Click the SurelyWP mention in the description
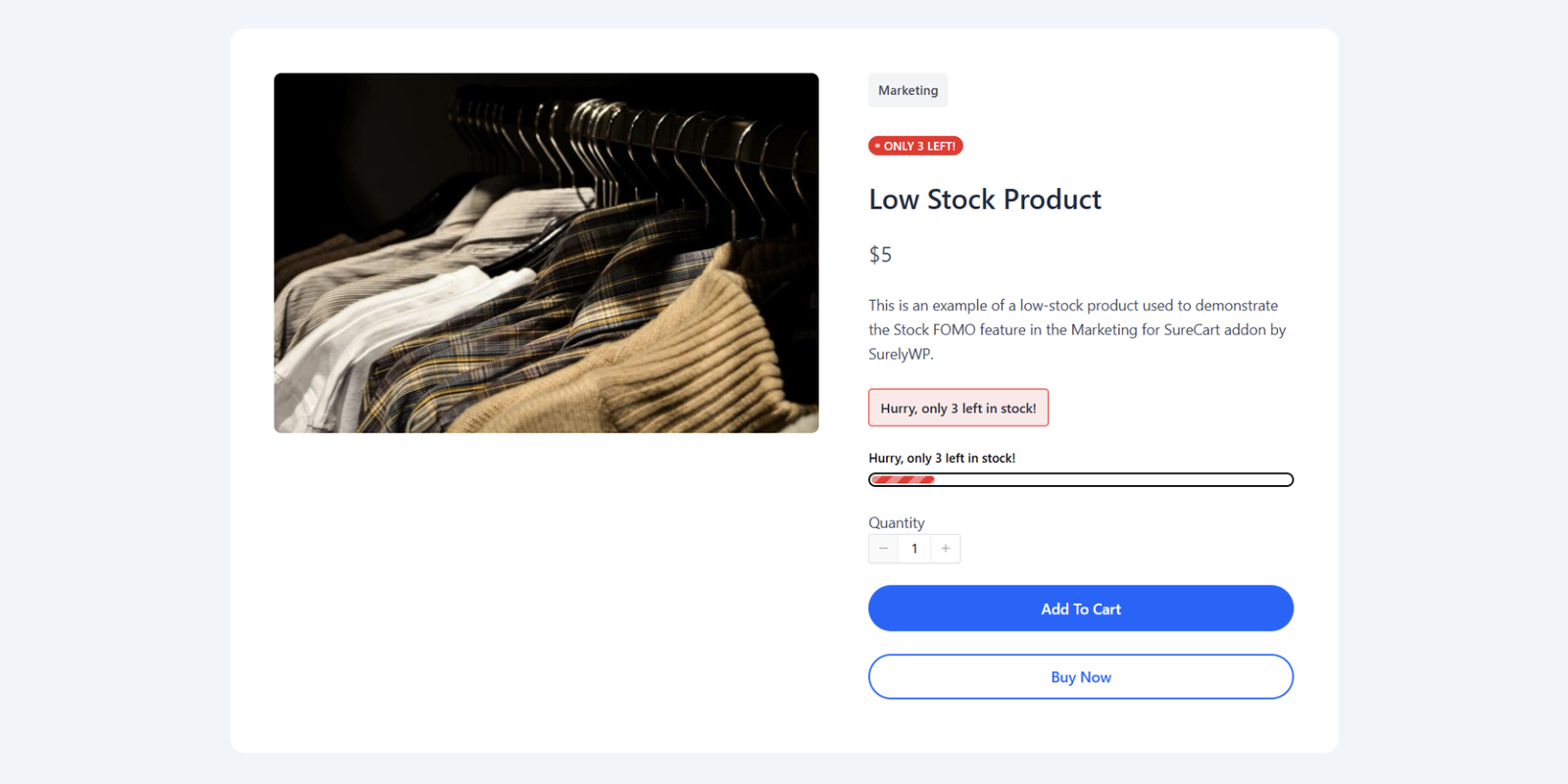This screenshot has height=784, width=1568. (899, 354)
